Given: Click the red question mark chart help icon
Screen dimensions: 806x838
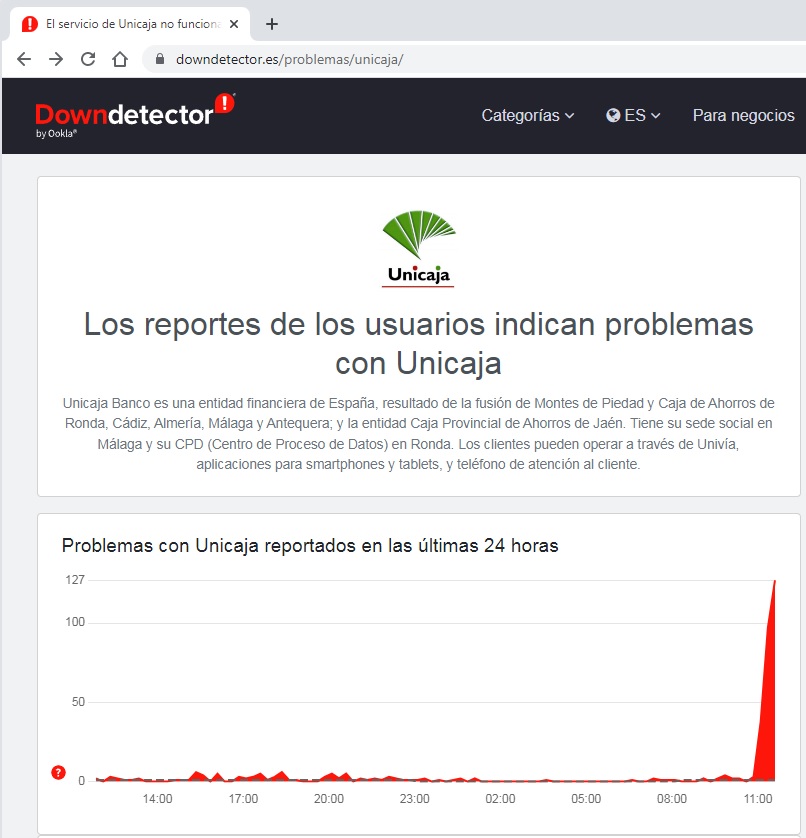Looking at the screenshot, I should pos(58,772).
